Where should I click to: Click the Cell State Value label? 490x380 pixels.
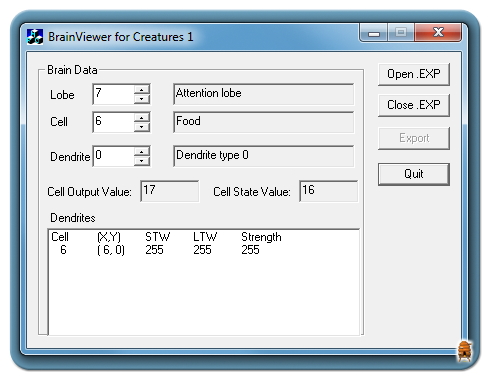pyautogui.click(x=252, y=192)
